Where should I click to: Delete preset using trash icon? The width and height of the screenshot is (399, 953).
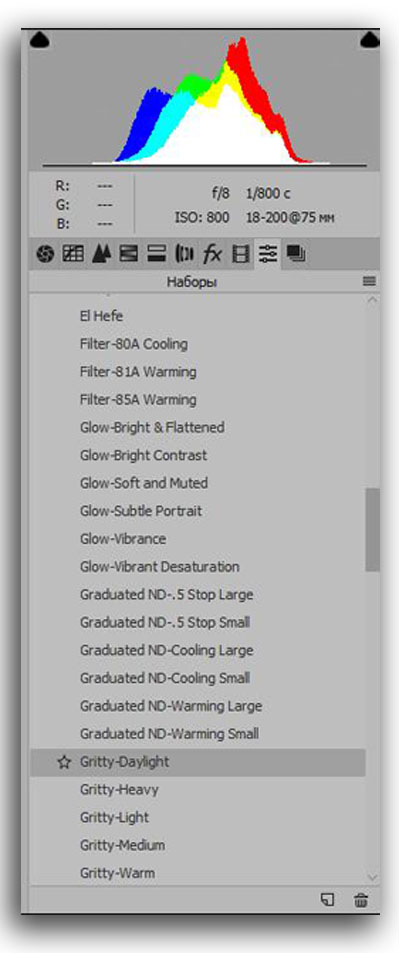pyautogui.click(x=361, y=900)
